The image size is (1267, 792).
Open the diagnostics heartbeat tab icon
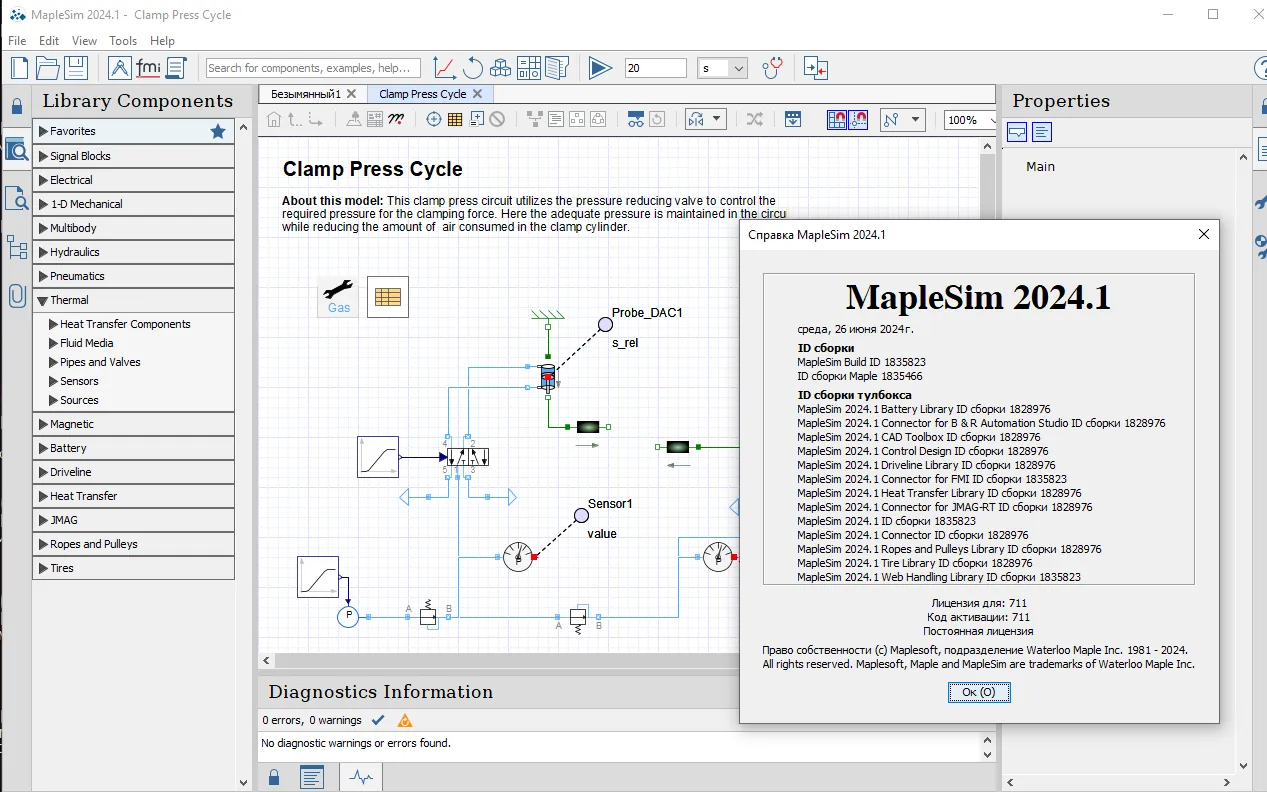pyautogui.click(x=361, y=777)
